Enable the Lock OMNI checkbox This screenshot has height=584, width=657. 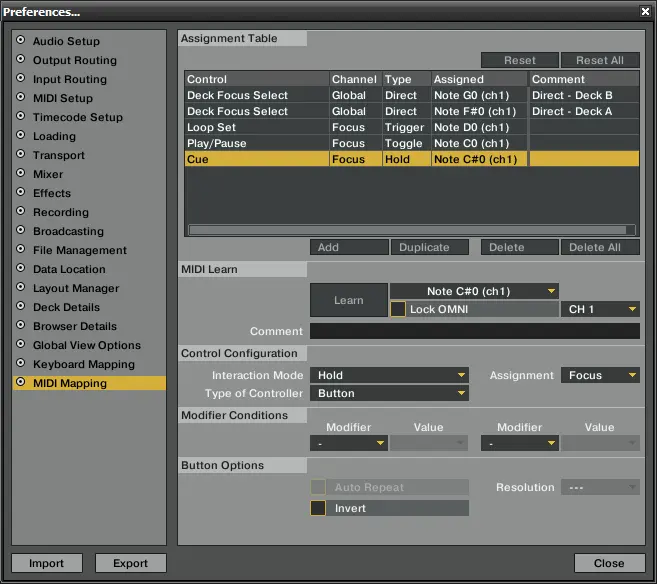[x=398, y=310]
